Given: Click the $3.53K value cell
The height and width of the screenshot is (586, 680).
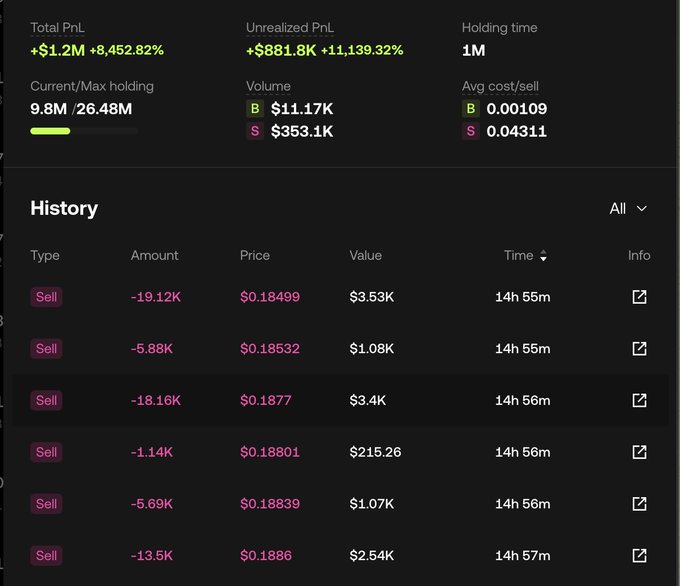Looking at the screenshot, I should point(372,297).
